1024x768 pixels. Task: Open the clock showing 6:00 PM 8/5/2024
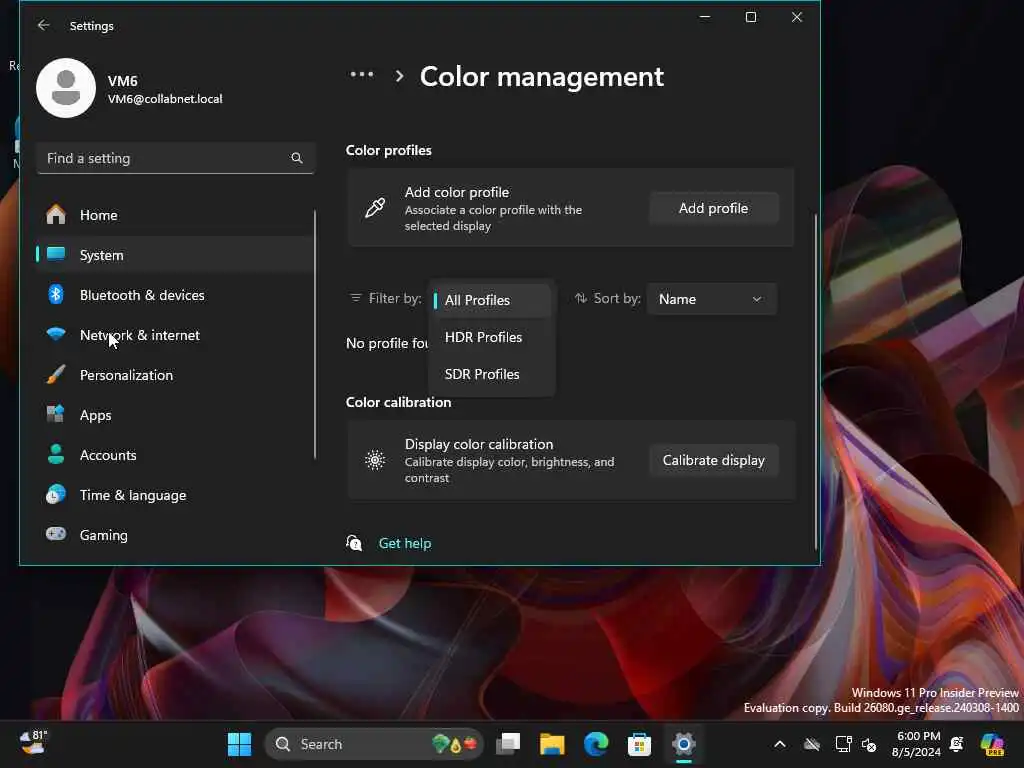point(917,744)
